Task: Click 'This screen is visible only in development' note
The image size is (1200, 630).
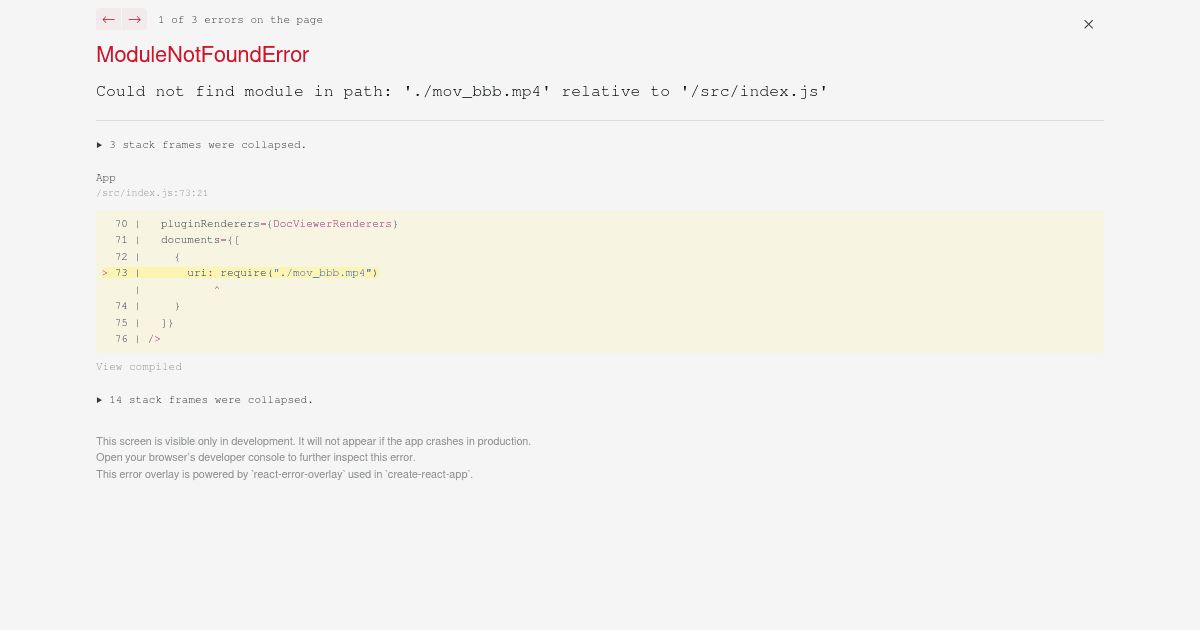Action: point(313,441)
